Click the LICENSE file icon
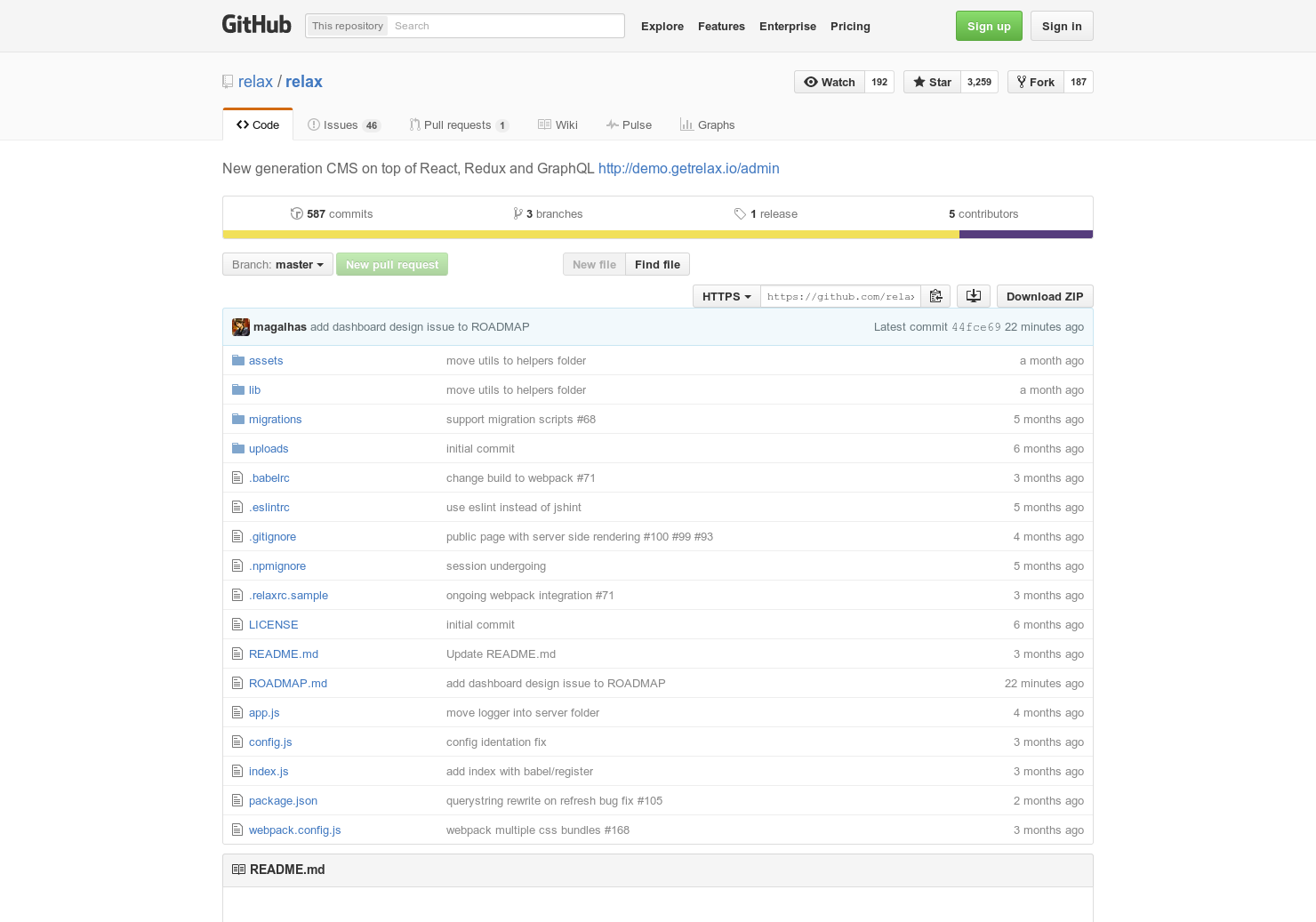Viewport: 1316px width, 922px height. [x=237, y=624]
